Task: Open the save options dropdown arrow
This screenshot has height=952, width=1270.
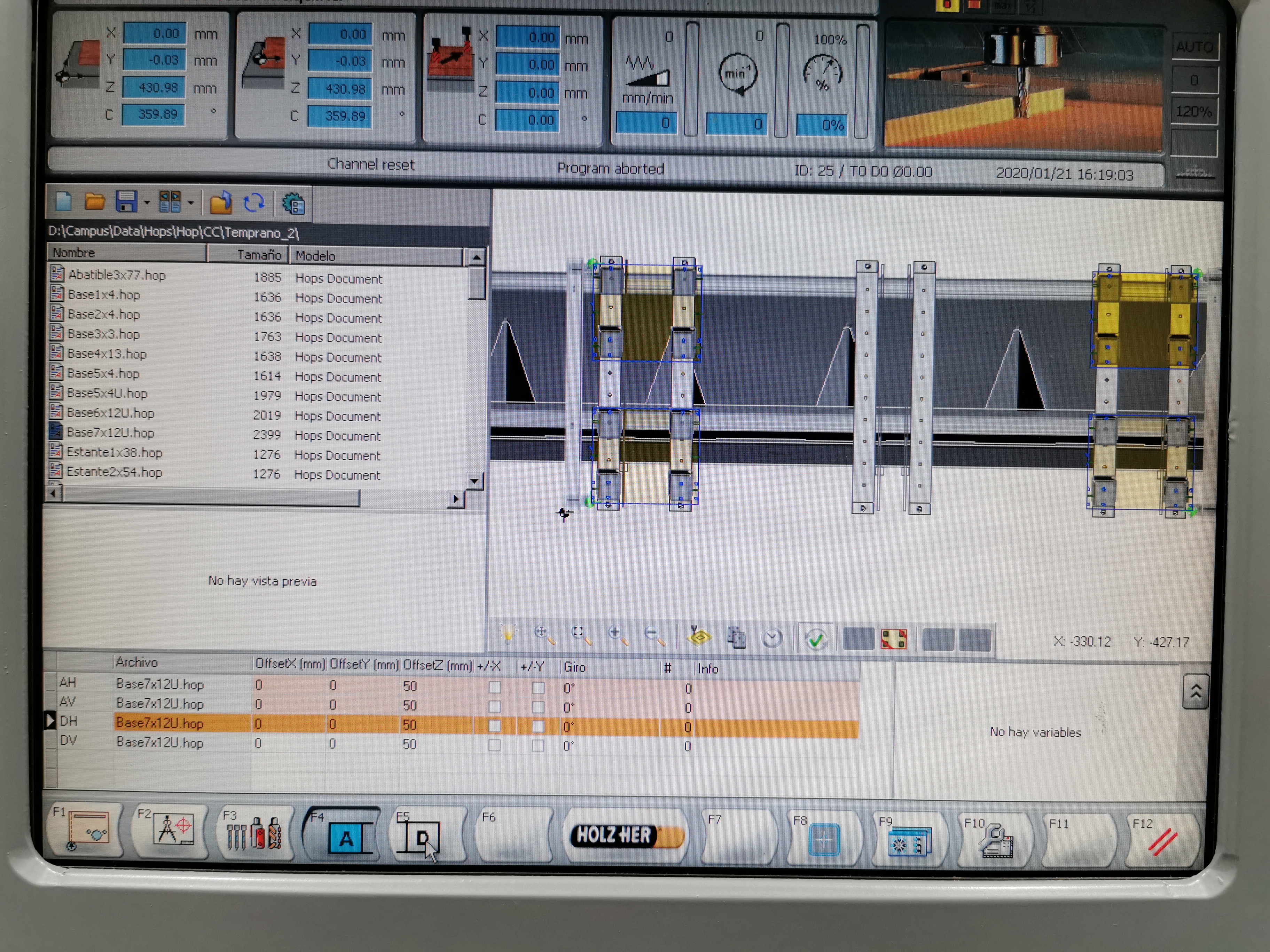Action: [147, 203]
